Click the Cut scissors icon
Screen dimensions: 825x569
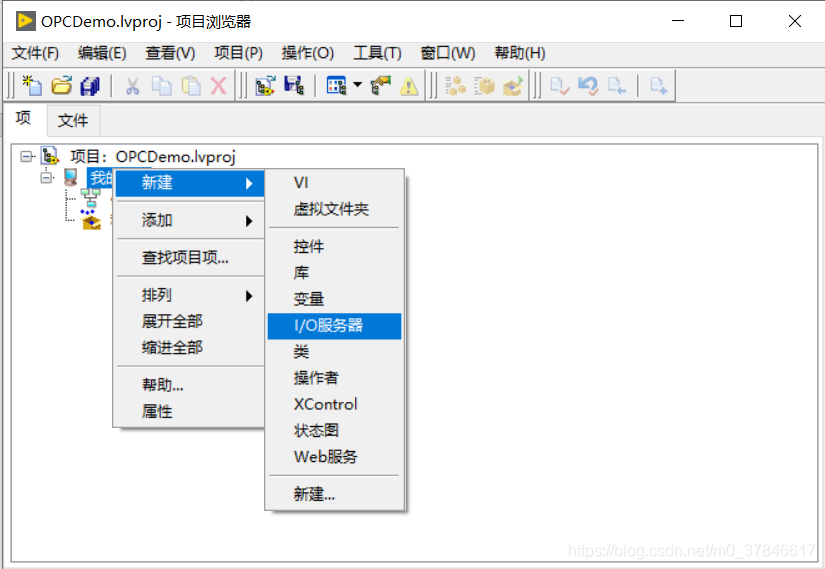[x=132, y=86]
